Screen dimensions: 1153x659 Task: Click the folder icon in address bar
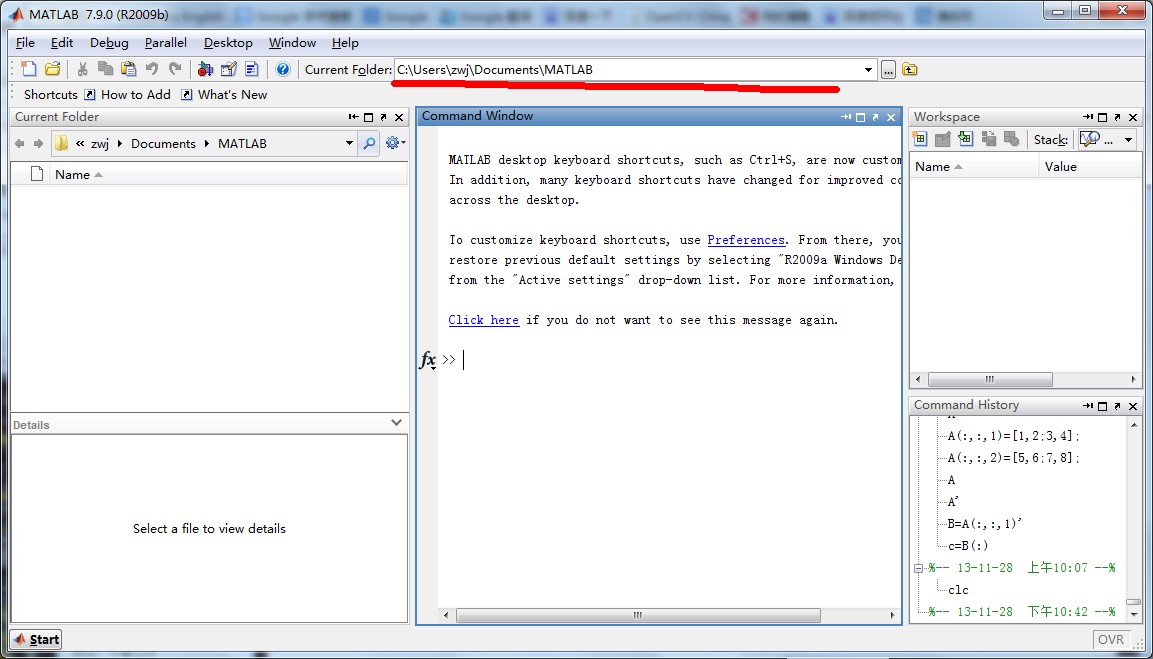pyautogui.click(x=62, y=143)
